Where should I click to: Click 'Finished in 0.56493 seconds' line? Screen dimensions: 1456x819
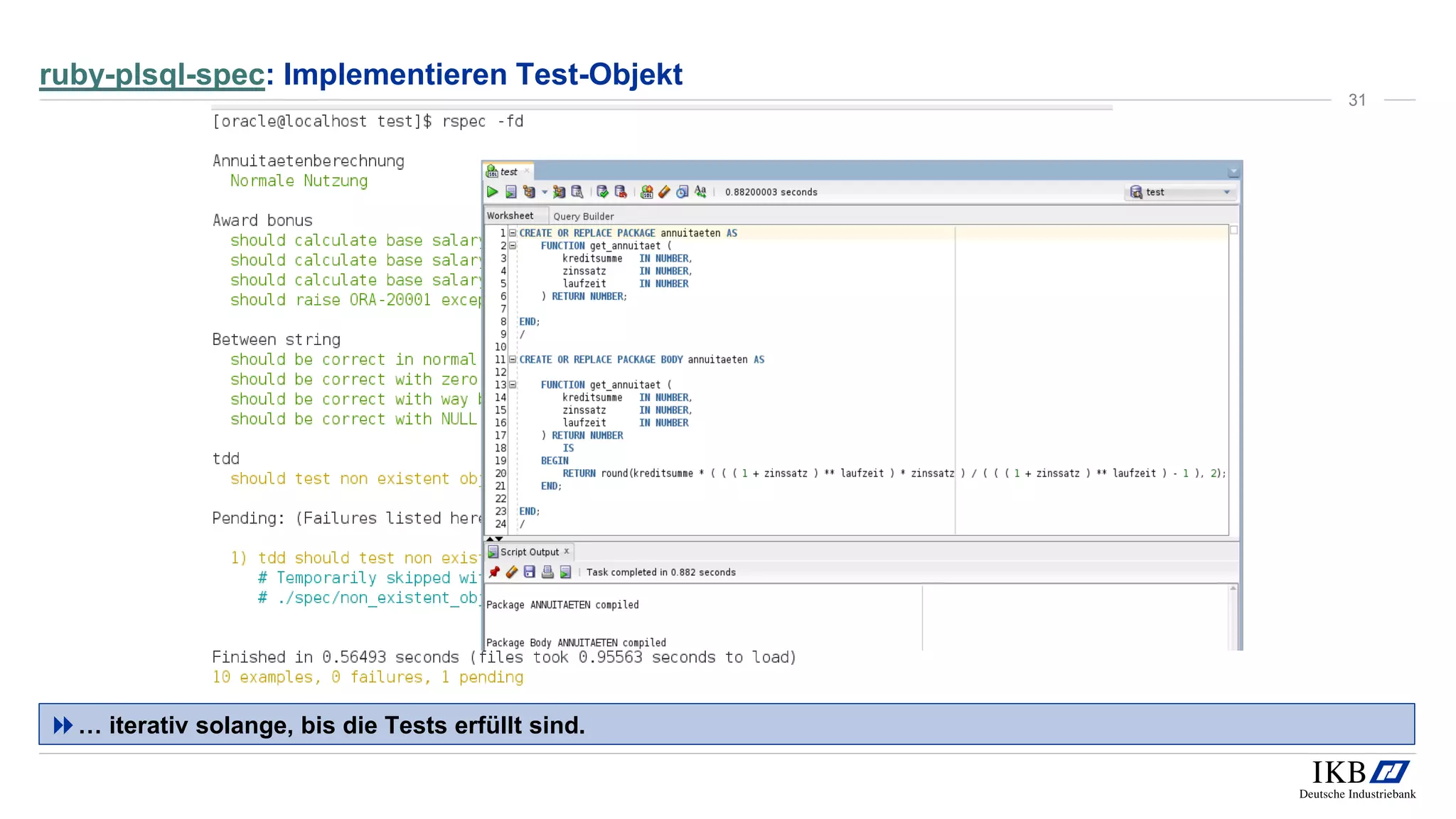click(504, 658)
